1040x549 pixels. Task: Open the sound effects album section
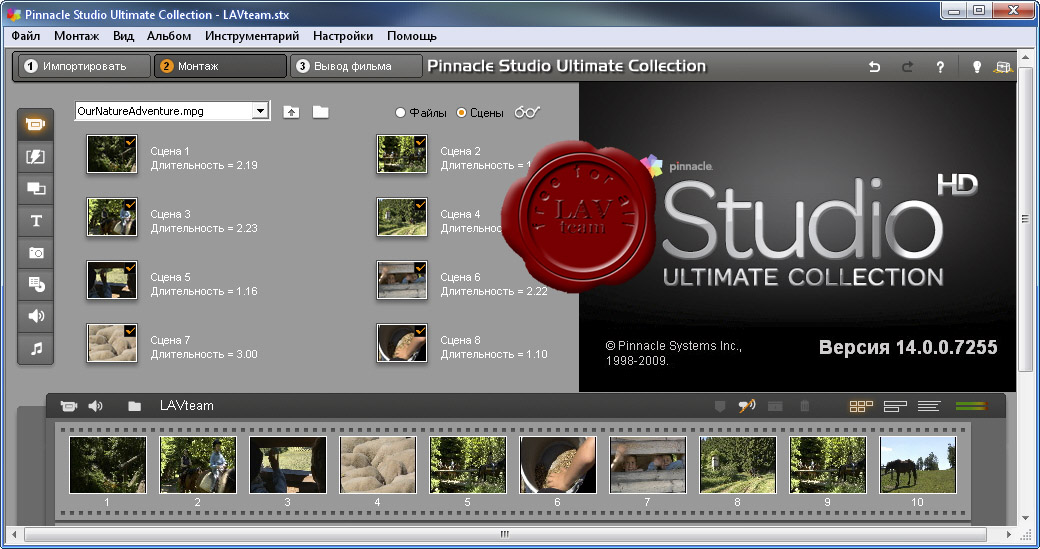35,316
